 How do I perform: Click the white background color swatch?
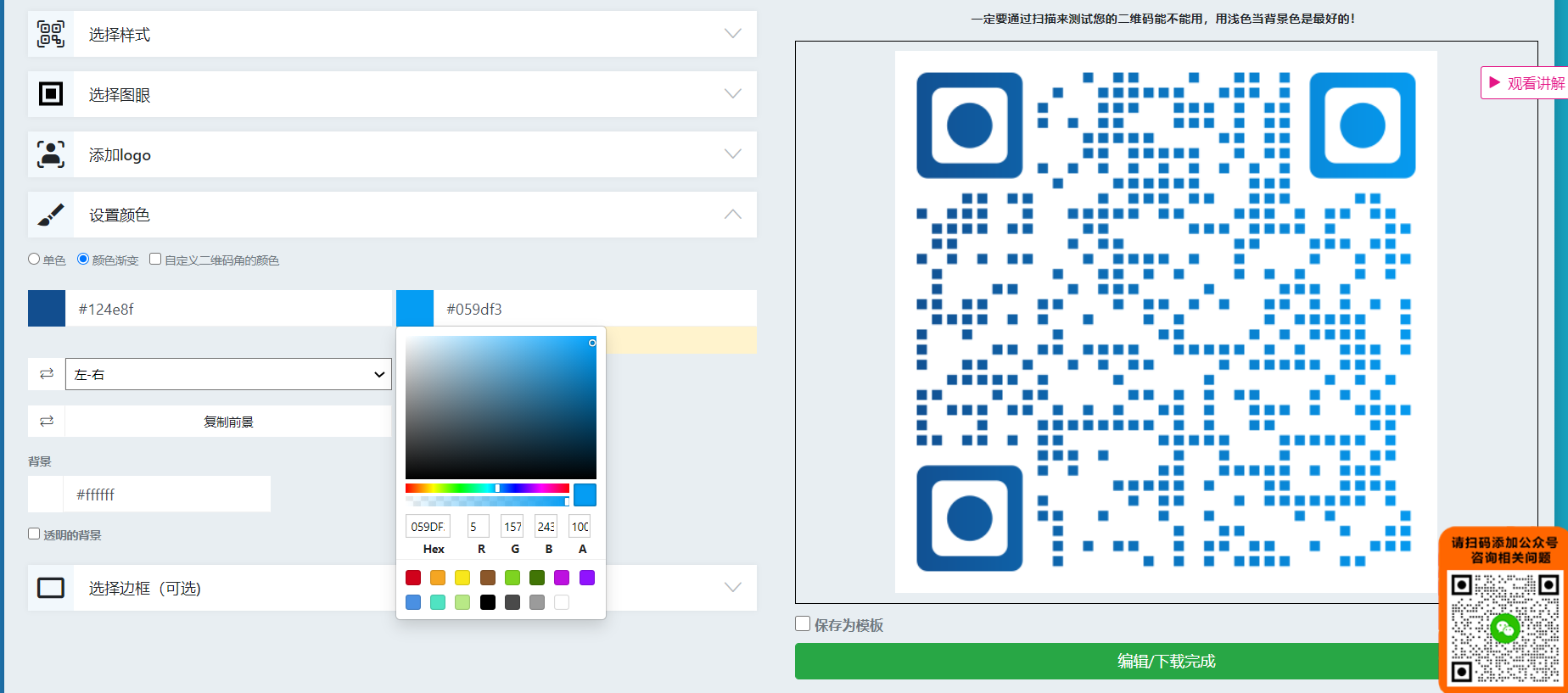46,494
